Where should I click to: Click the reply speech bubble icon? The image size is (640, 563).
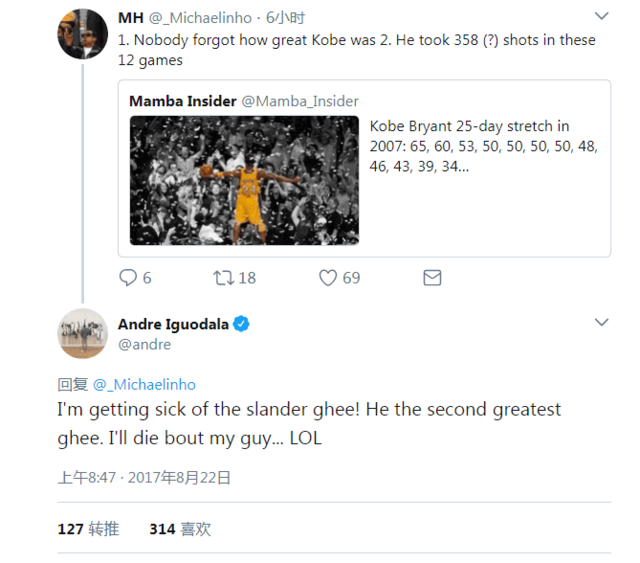point(128,278)
